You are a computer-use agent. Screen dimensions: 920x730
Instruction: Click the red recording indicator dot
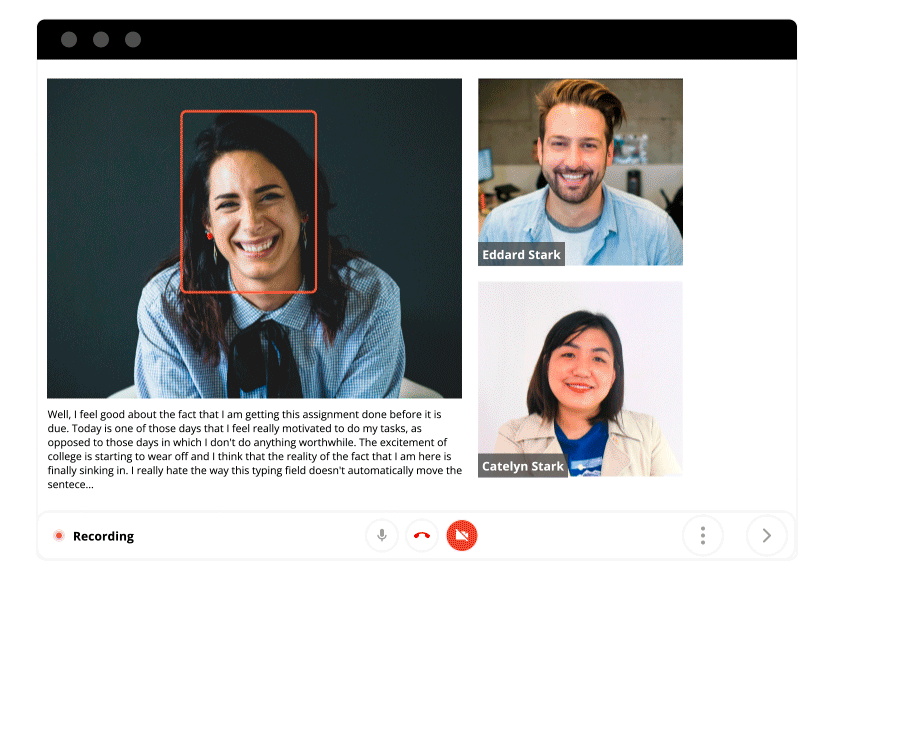59,536
